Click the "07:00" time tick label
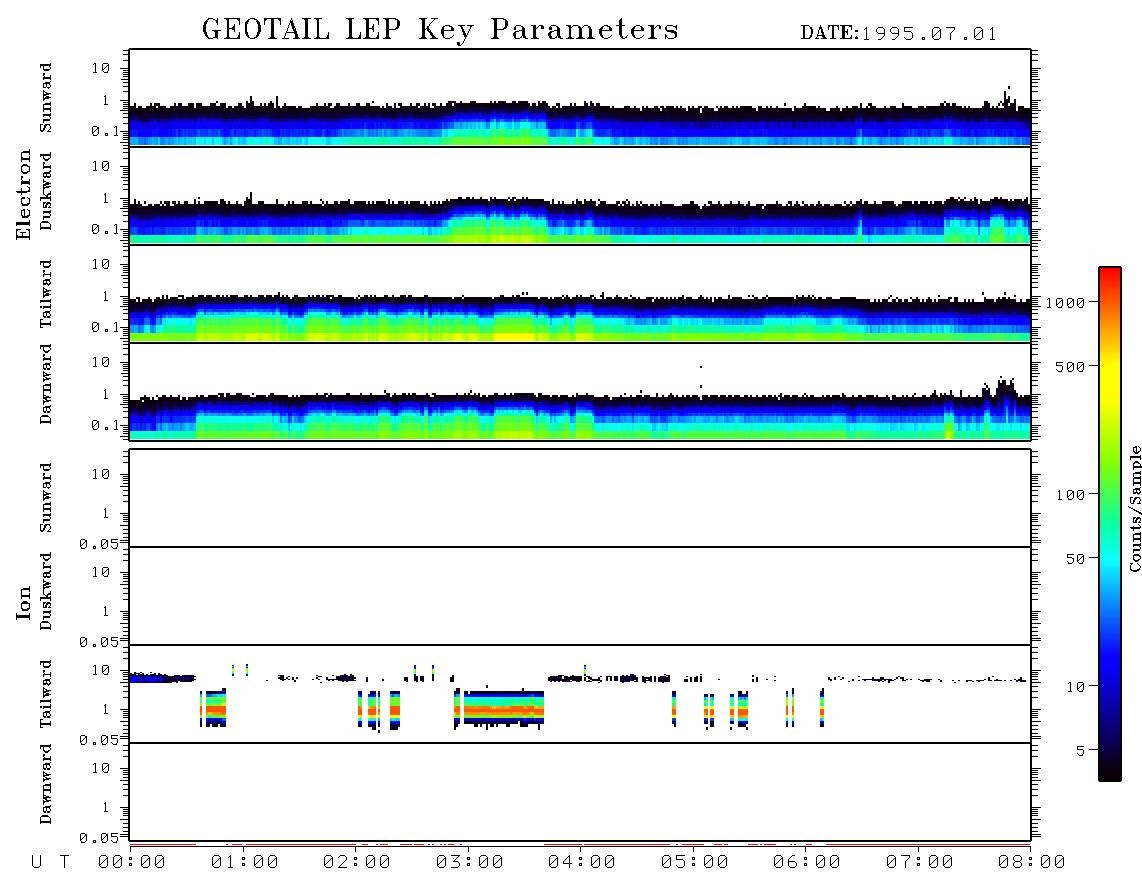Viewport: 1142px width, 880px height. click(920, 863)
